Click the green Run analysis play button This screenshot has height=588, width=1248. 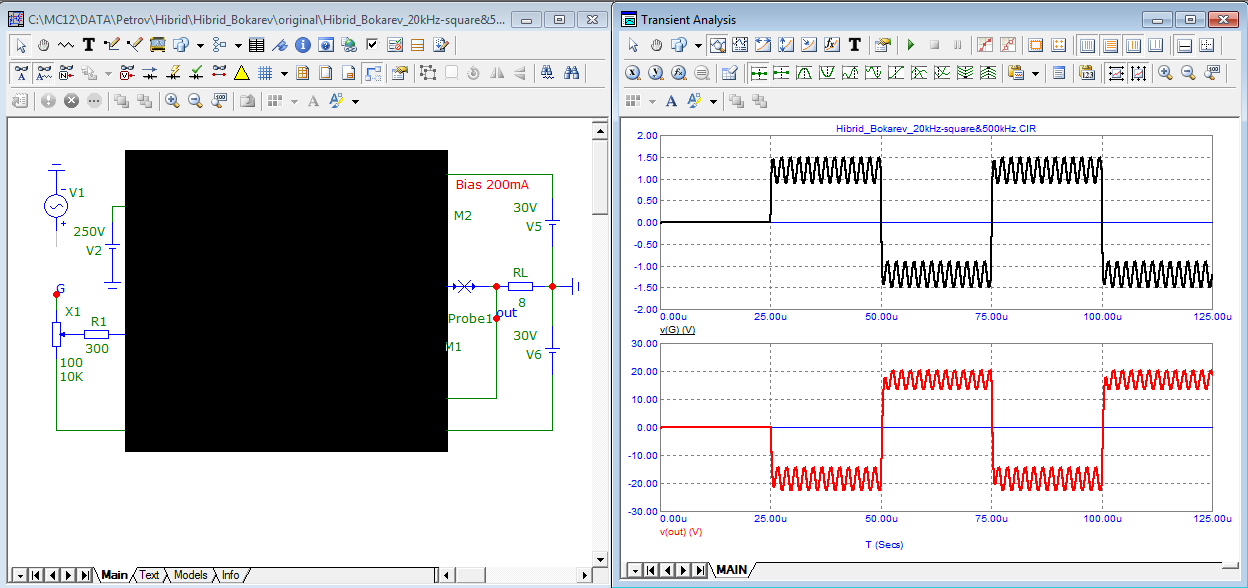point(910,45)
